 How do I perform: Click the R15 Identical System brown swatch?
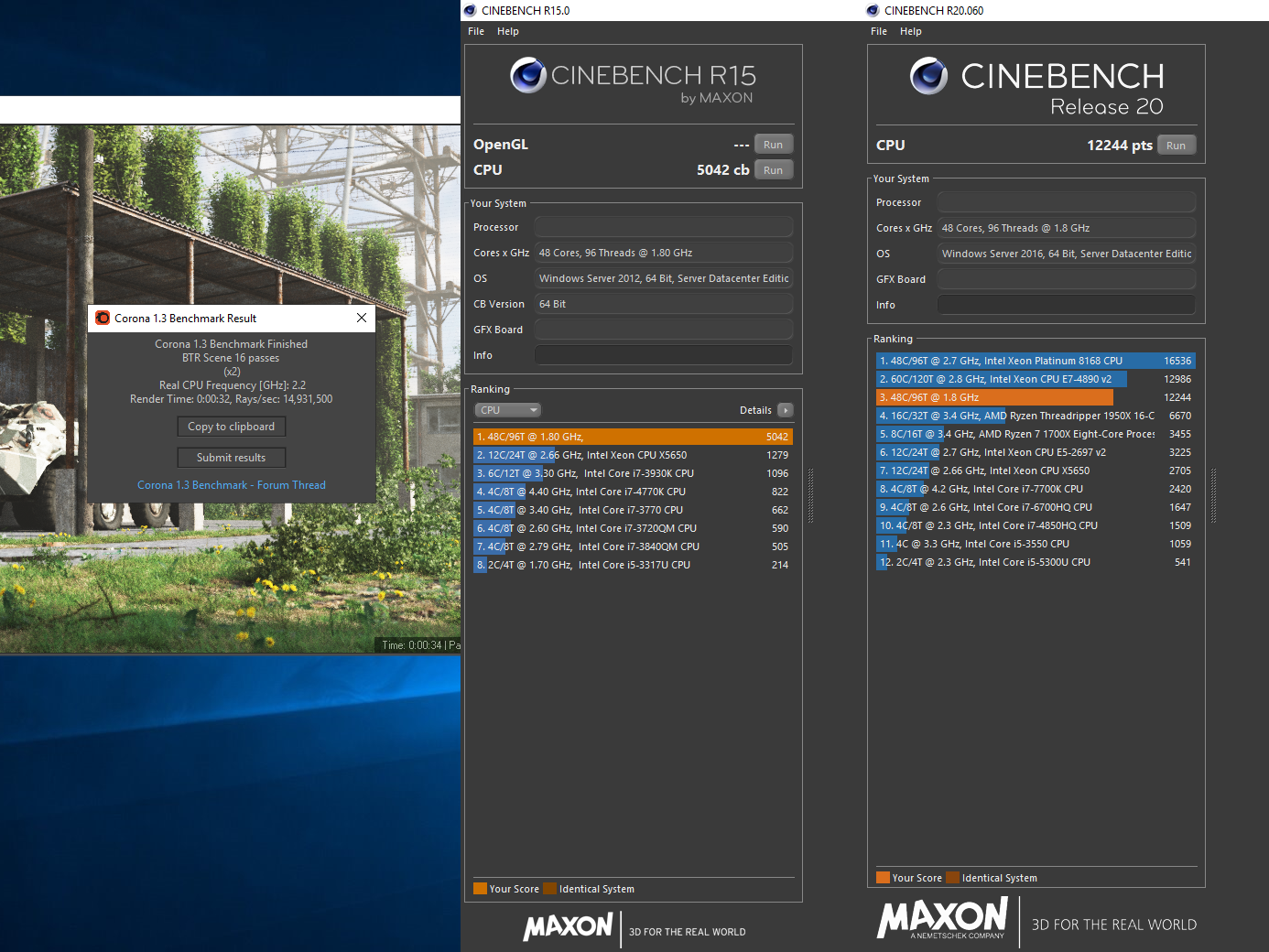click(549, 888)
